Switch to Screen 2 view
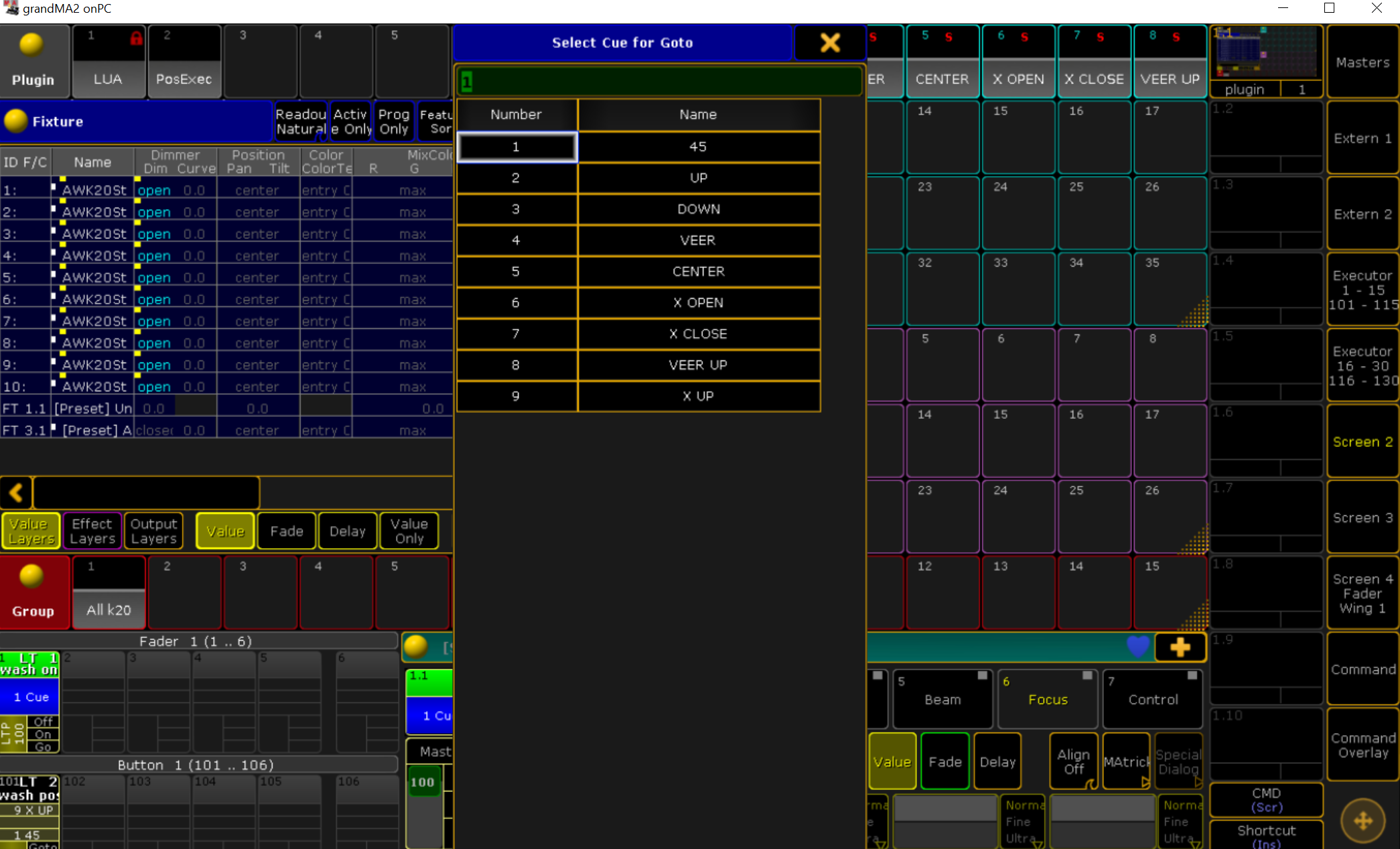This screenshot has height=849, width=1400. pyautogui.click(x=1362, y=442)
